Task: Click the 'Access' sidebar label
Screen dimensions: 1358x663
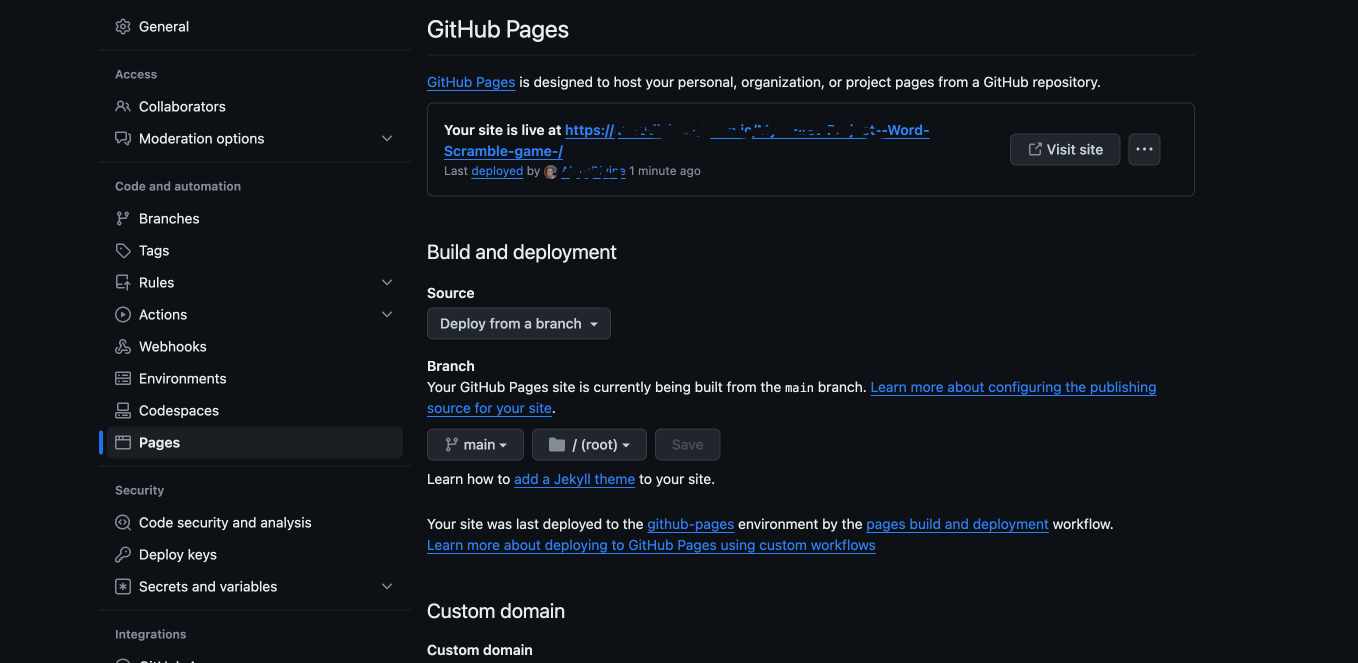Action: click(136, 75)
